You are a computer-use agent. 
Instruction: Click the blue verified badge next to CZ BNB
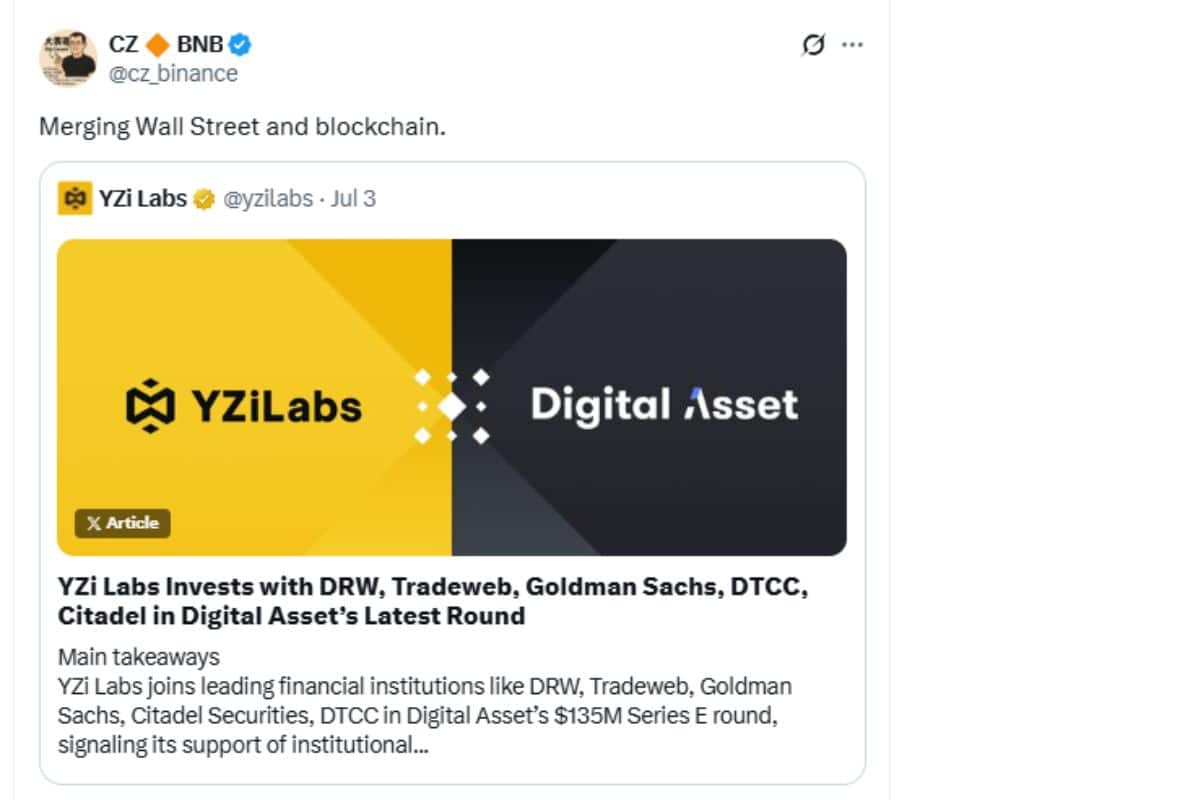click(x=241, y=44)
